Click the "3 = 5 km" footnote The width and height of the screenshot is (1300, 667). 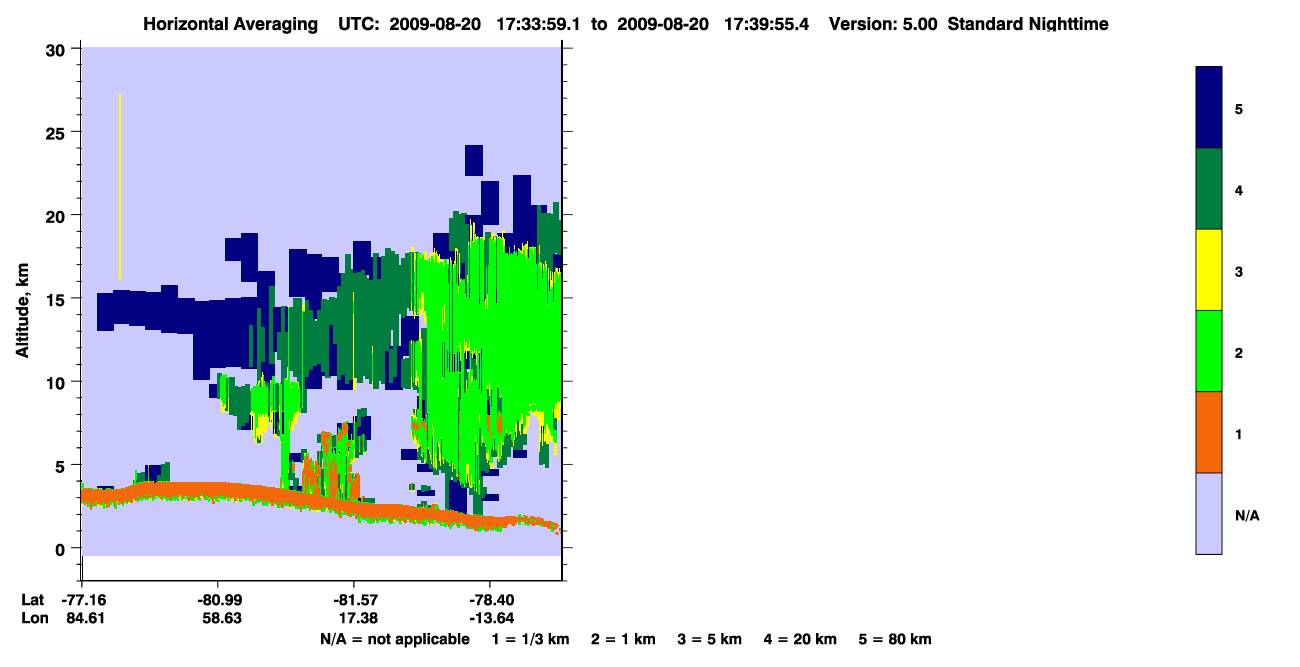point(710,639)
